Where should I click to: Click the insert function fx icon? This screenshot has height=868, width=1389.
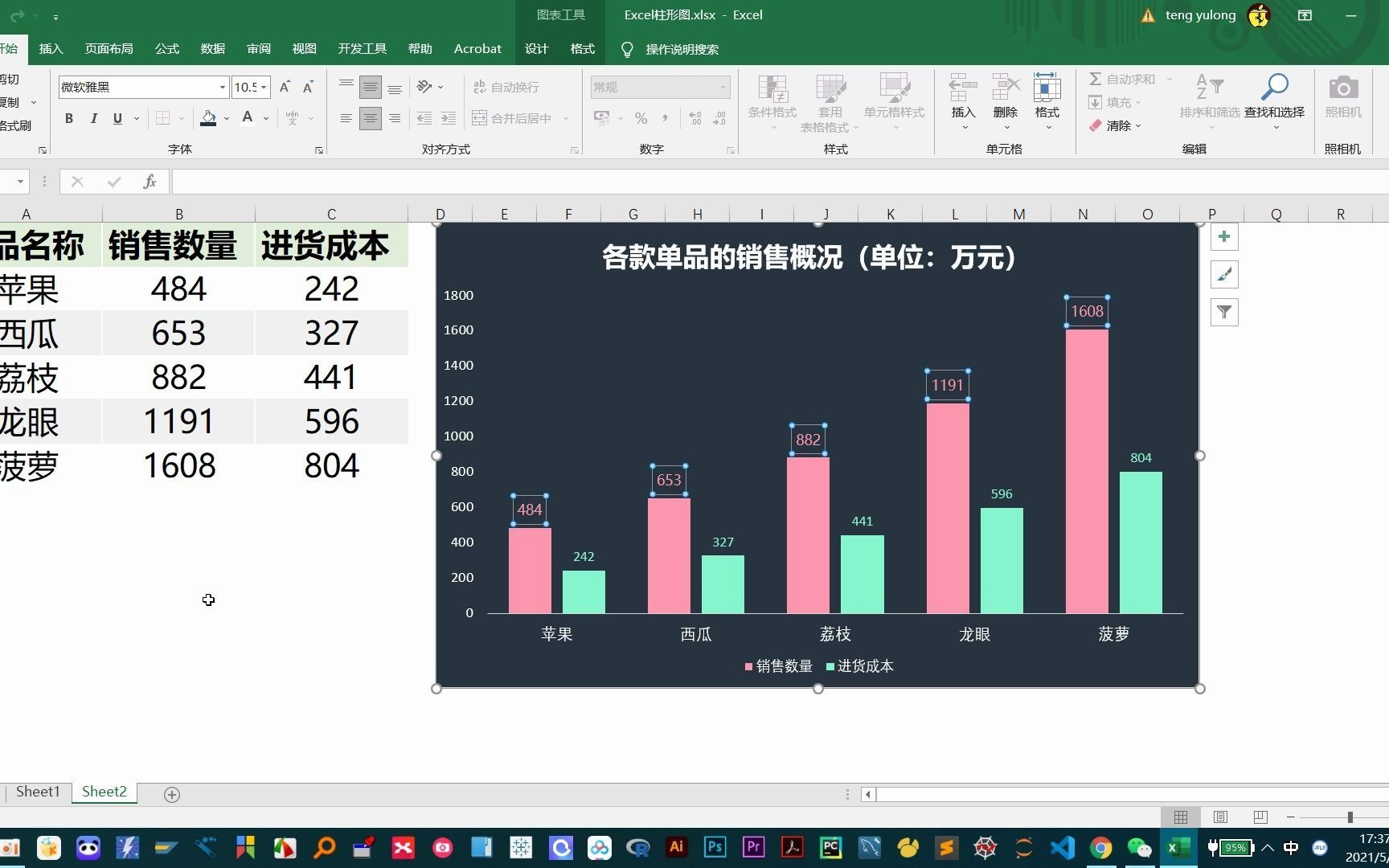click(150, 182)
